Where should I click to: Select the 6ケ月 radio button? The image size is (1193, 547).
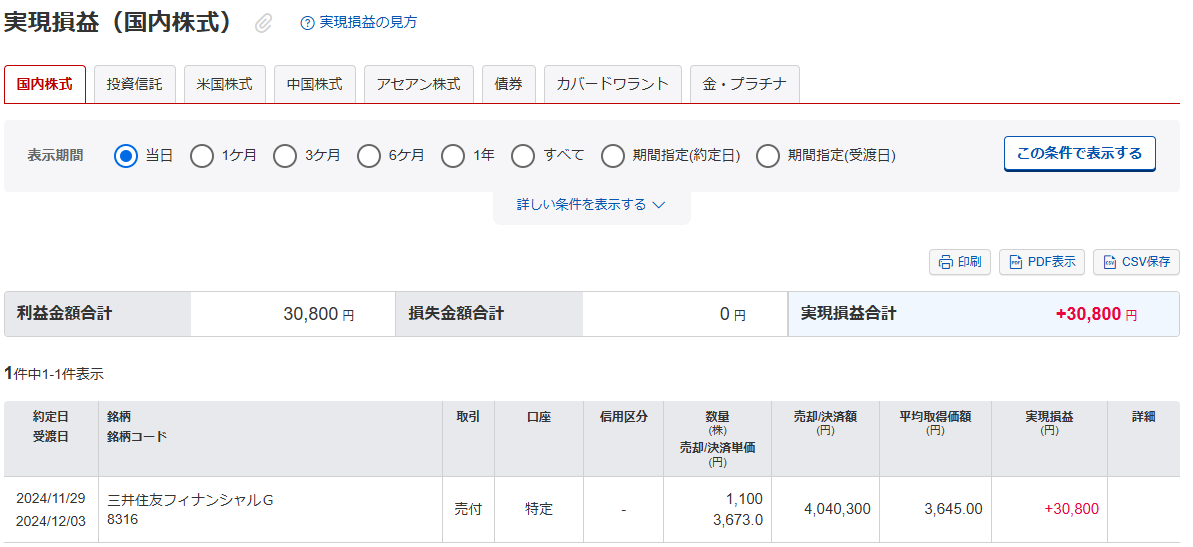369,156
